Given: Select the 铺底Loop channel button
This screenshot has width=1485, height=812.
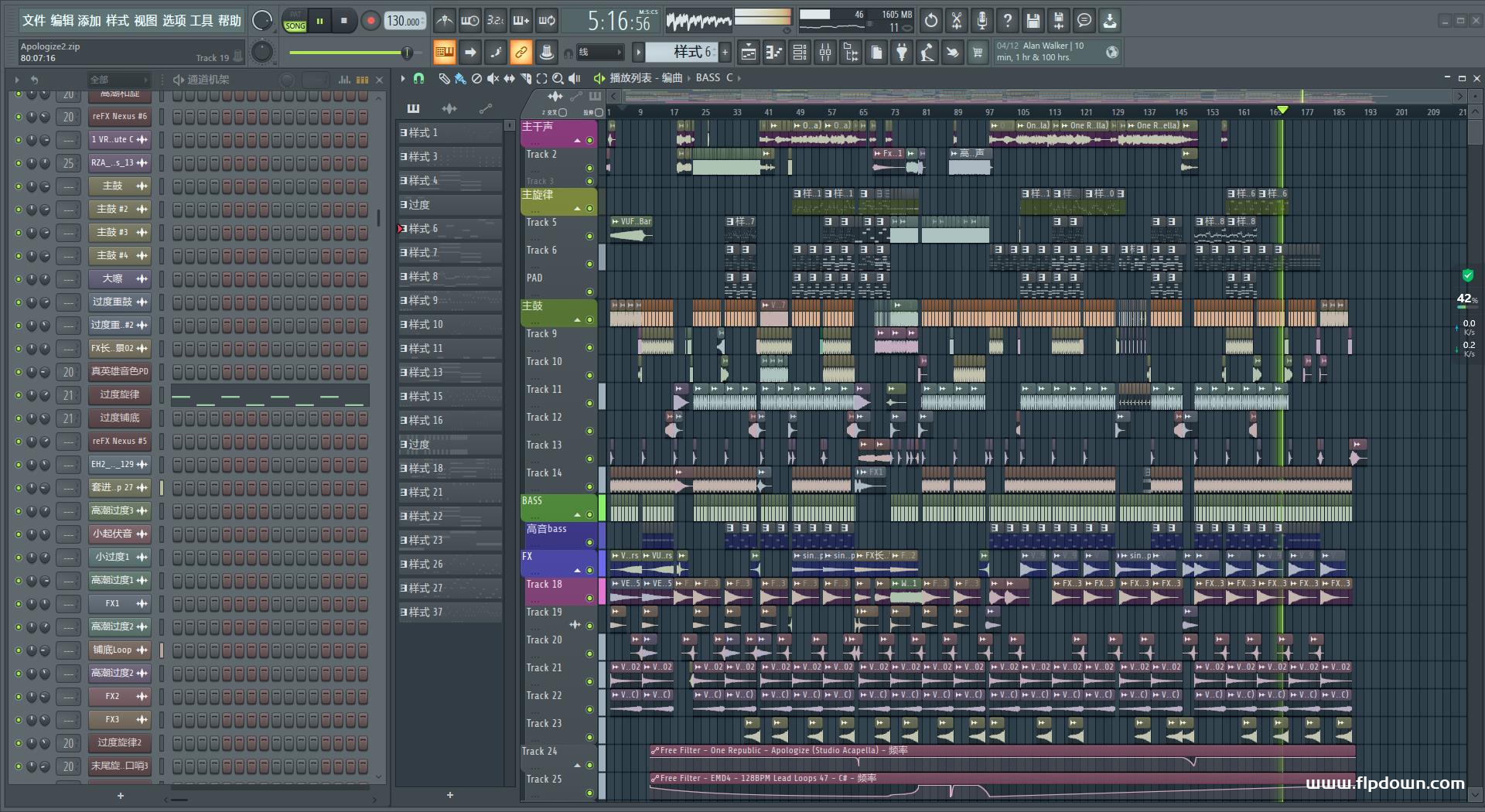Looking at the screenshot, I should click(x=120, y=650).
